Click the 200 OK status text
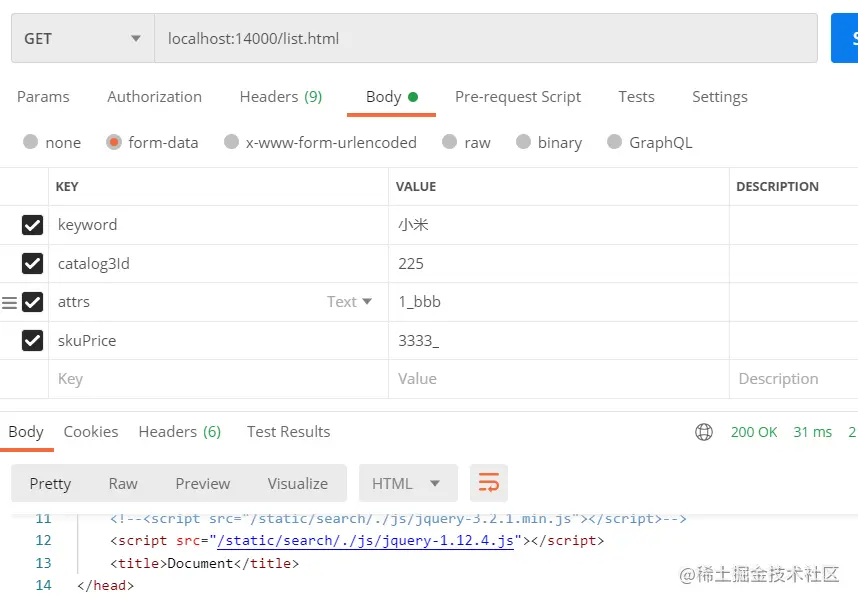The image size is (858, 603). 753,432
